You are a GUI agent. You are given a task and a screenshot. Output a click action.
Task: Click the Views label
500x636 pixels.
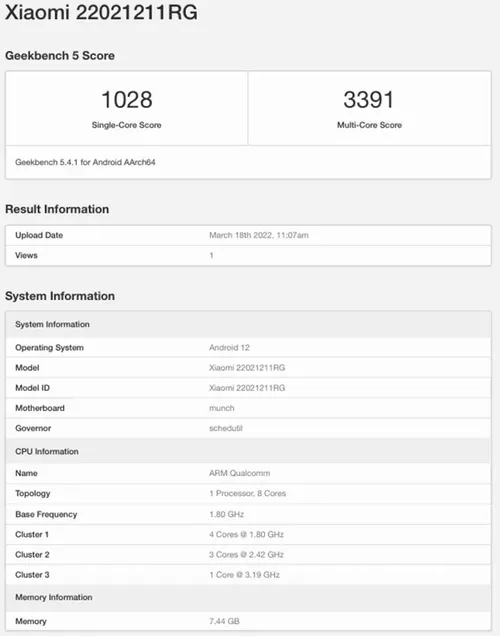point(26,255)
